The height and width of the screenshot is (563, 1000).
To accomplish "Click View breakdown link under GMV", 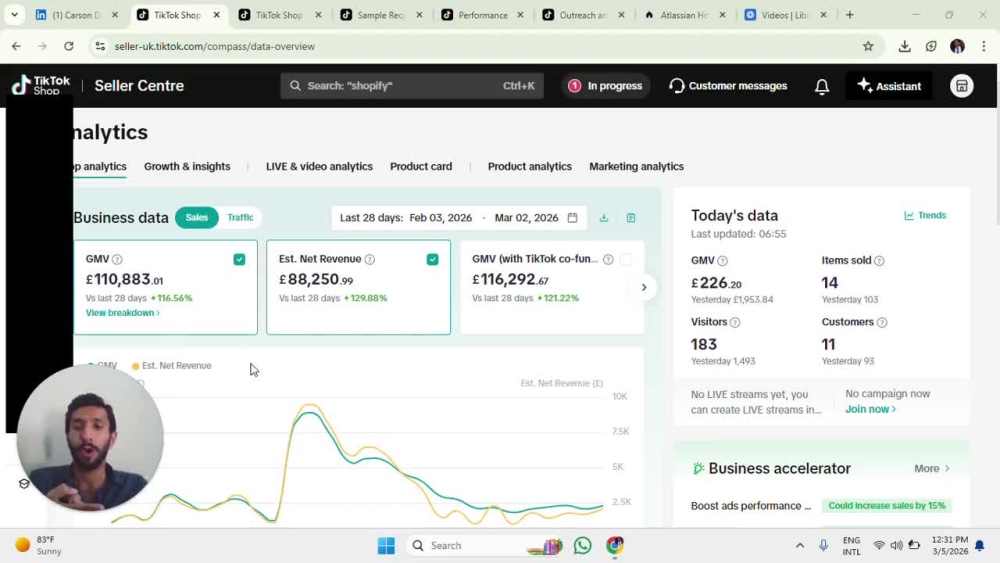I will 122,313.
